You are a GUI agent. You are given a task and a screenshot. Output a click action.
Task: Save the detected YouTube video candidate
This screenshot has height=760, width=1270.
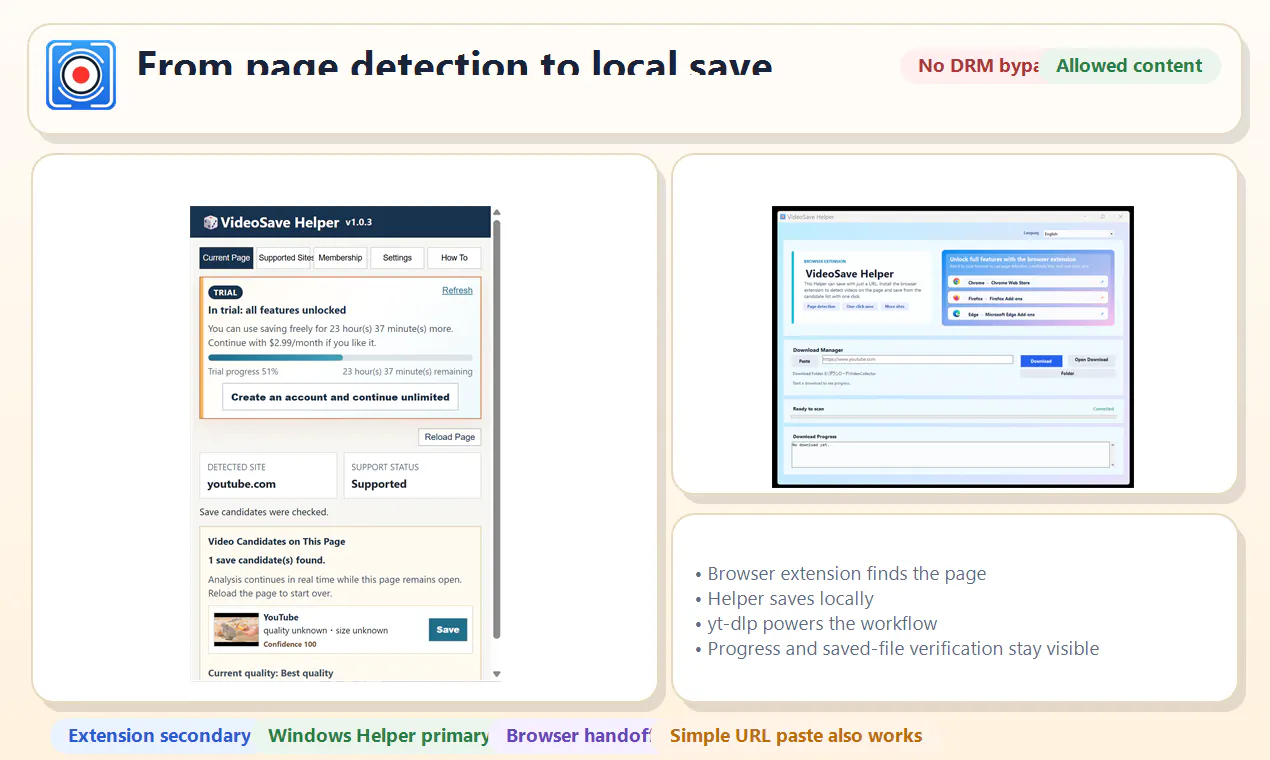coord(448,629)
